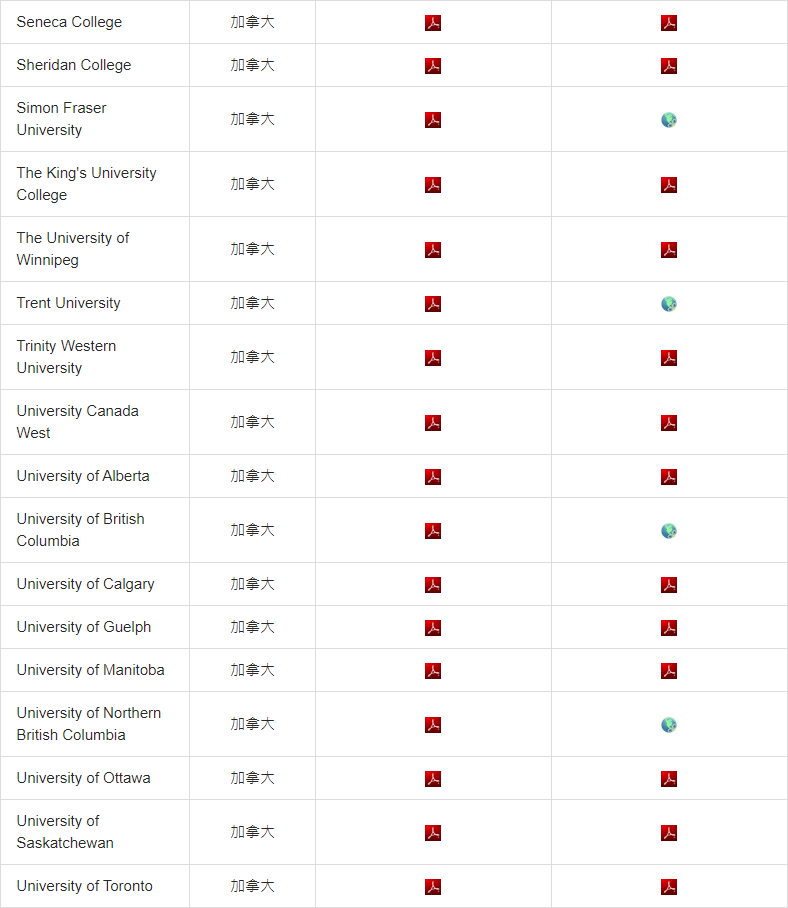Open Trinity Western University first PDF icon
Viewport: 788px width, 908px height.
click(433, 357)
